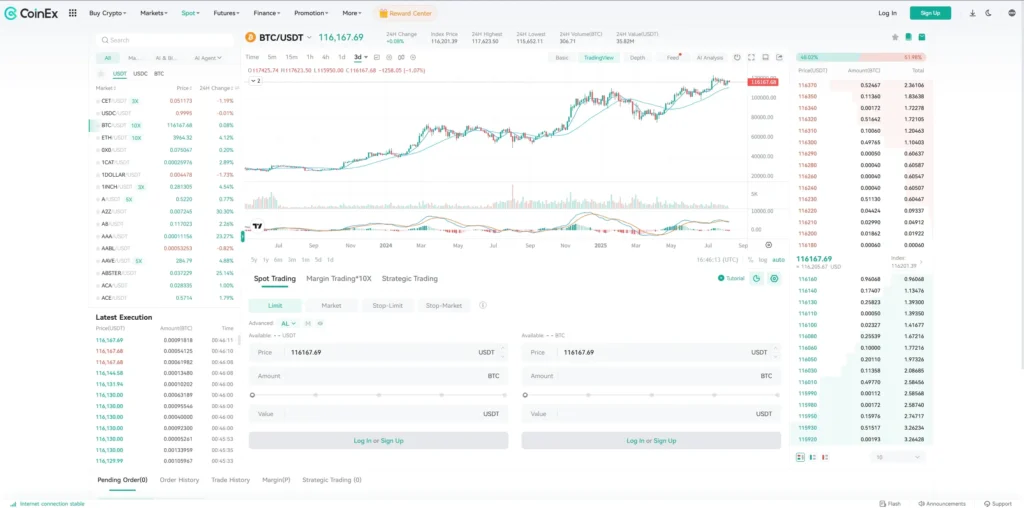Open the Order History tab
Viewport: 1024px width, 508px height.
coord(179,480)
